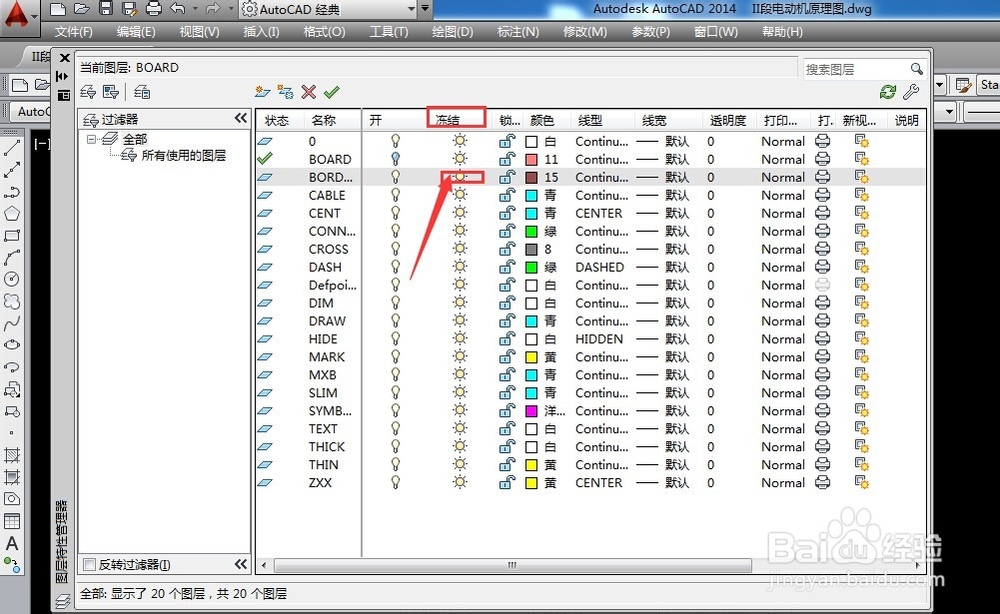Select the Polygon tool in draw toolbar

tap(11, 214)
